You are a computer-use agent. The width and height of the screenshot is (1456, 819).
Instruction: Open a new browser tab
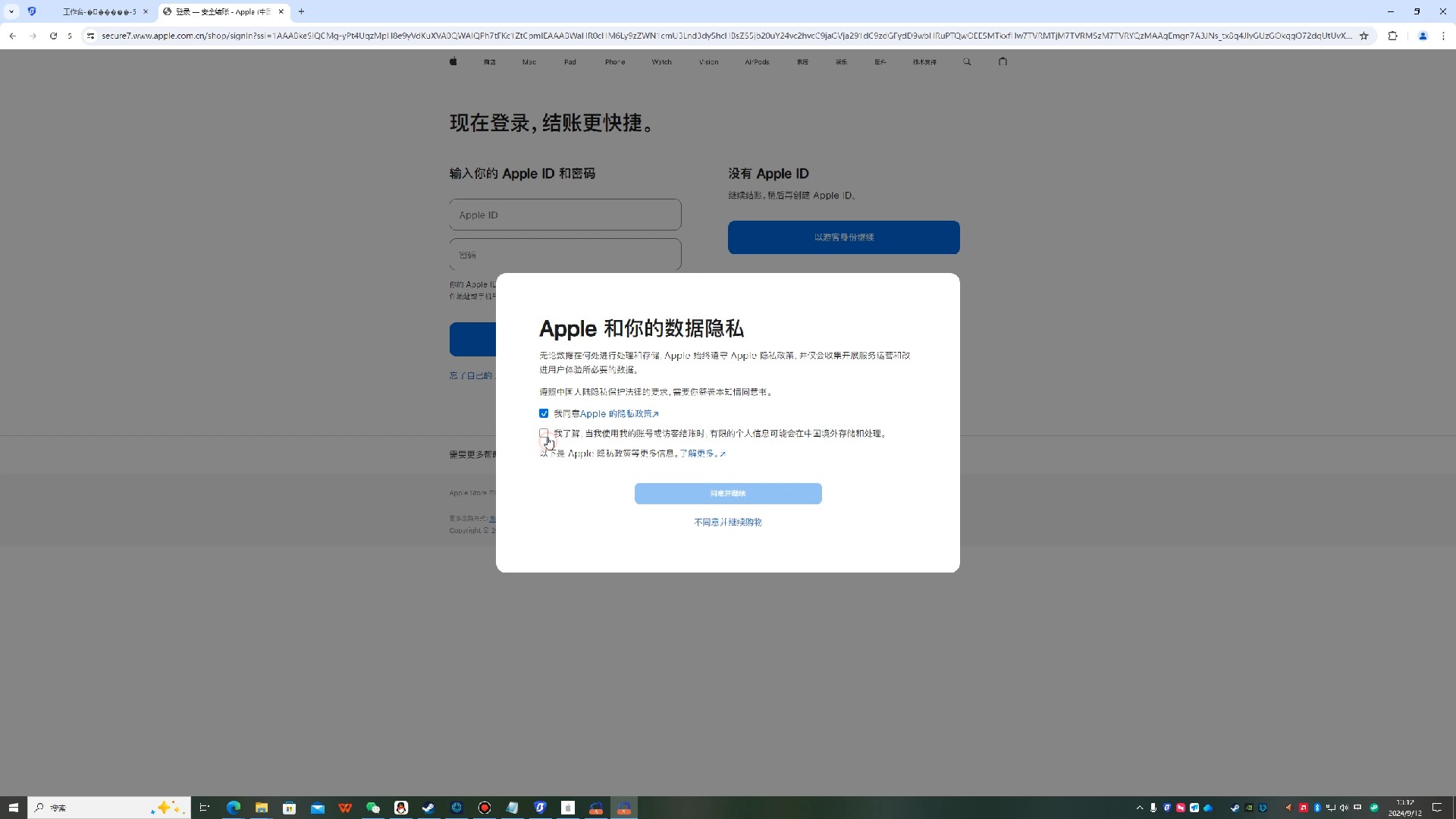301,11
